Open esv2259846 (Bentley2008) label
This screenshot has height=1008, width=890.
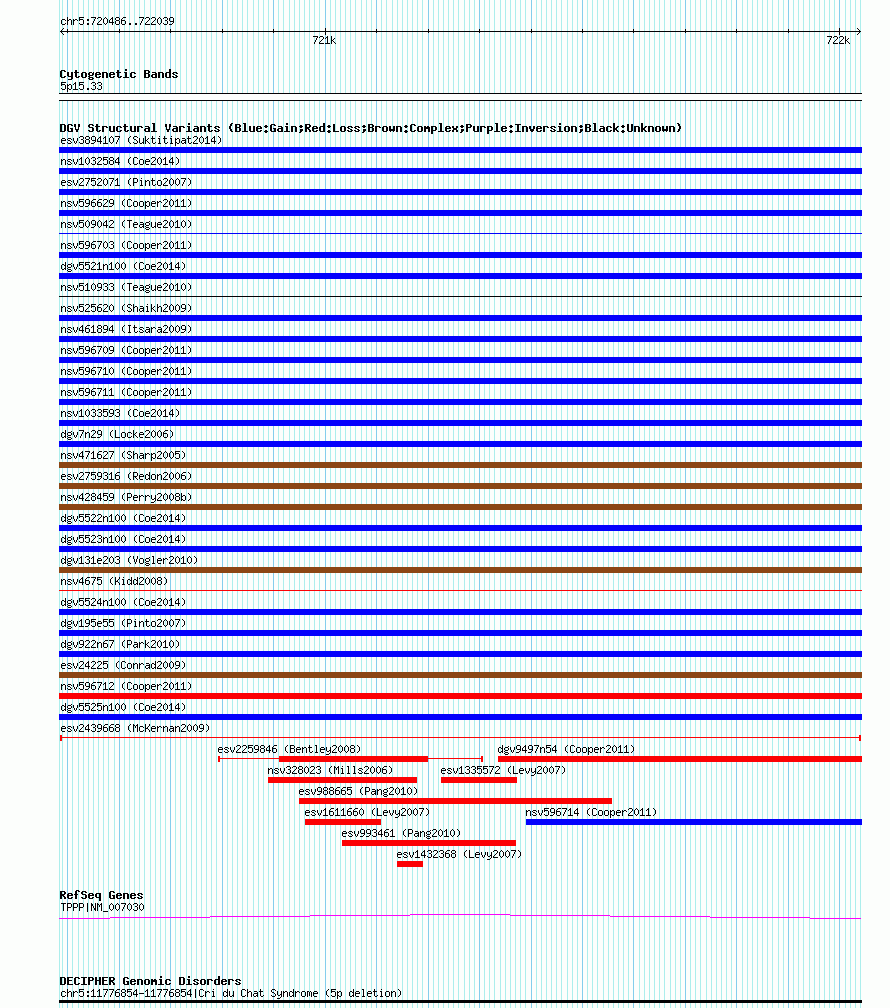pos(289,750)
